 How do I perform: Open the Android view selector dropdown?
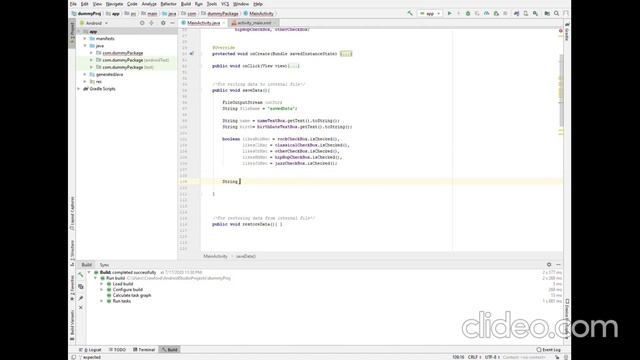click(x=94, y=23)
